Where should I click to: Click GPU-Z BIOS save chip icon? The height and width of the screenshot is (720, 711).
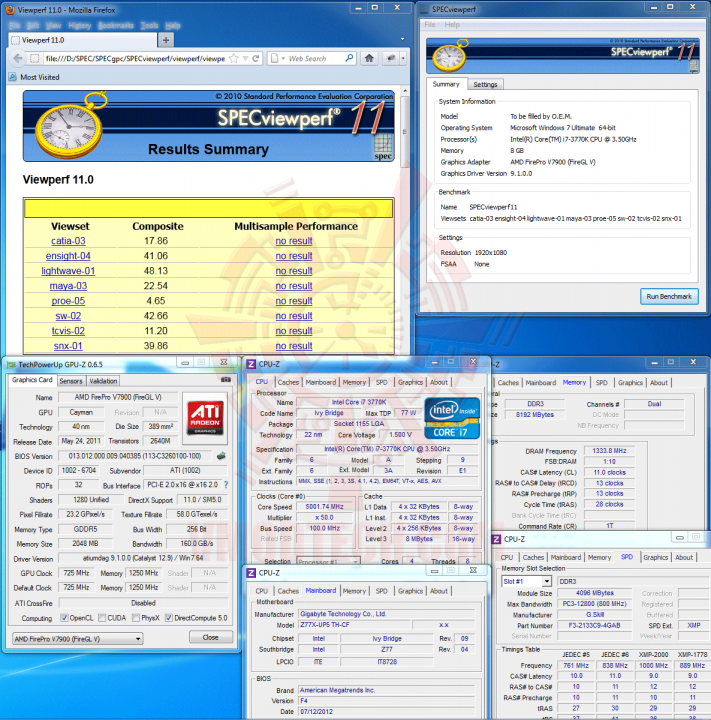click(221, 456)
